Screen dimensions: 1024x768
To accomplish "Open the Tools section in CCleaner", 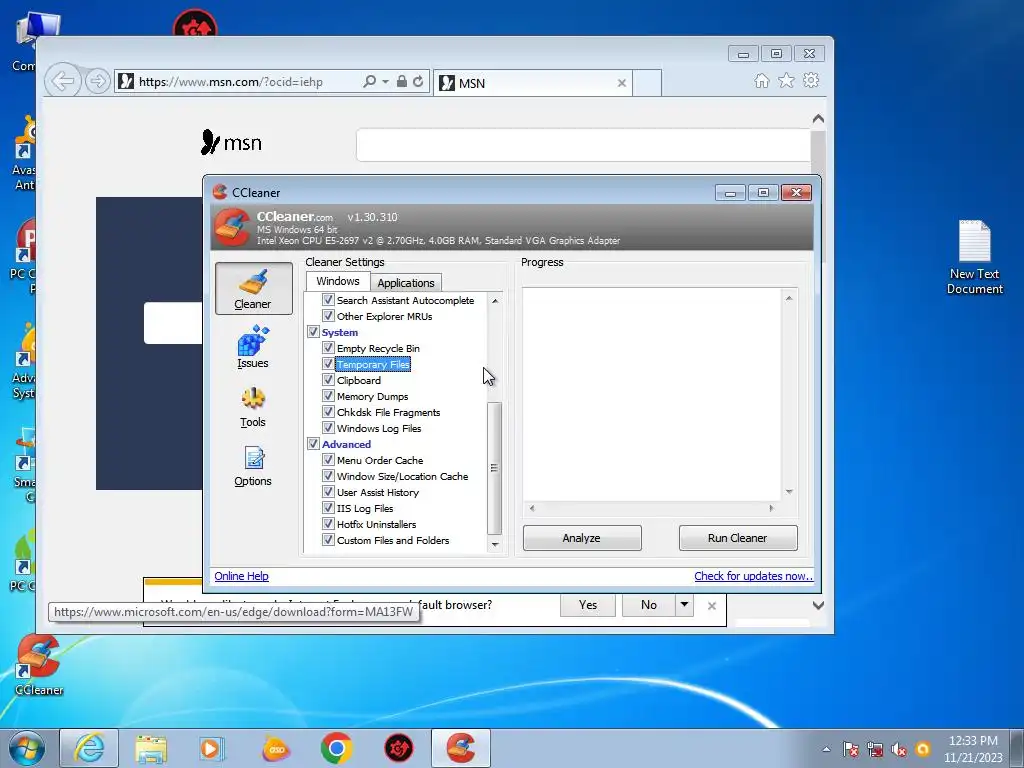I will [253, 408].
